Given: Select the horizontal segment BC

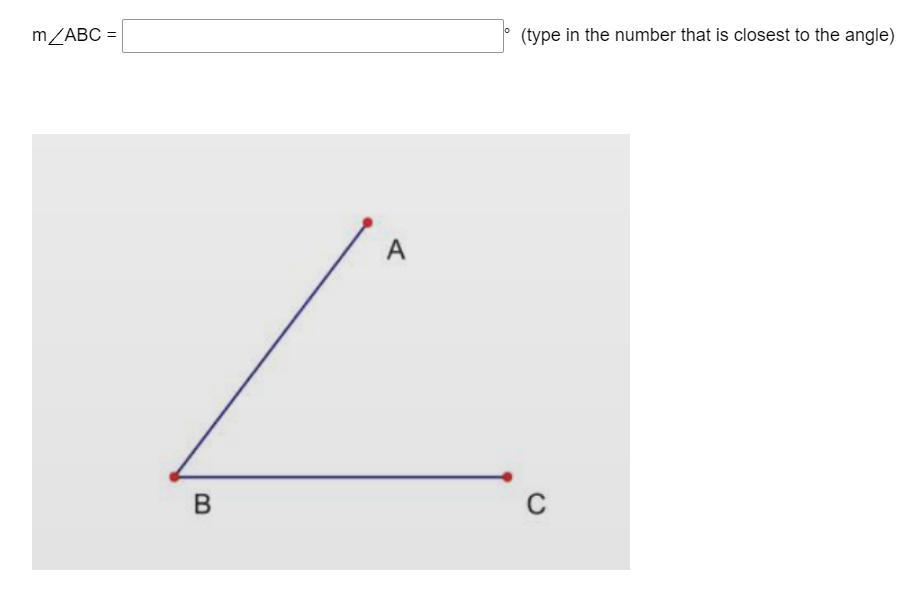Looking at the screenshot, I should 341,477.
